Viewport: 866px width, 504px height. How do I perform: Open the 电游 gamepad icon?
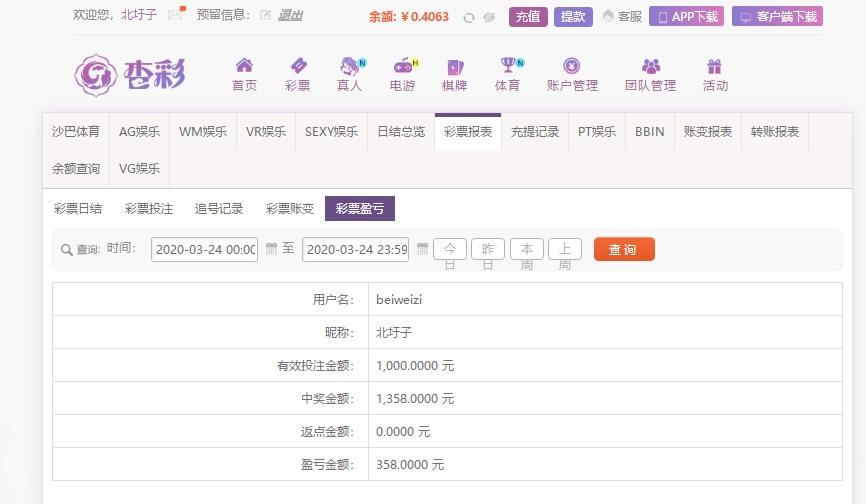point(403,66)
